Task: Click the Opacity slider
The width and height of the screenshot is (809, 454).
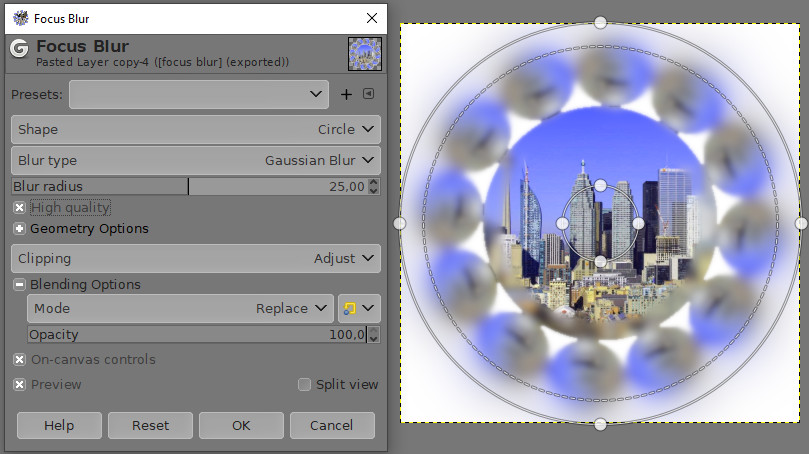Action: tap(198, 335)
